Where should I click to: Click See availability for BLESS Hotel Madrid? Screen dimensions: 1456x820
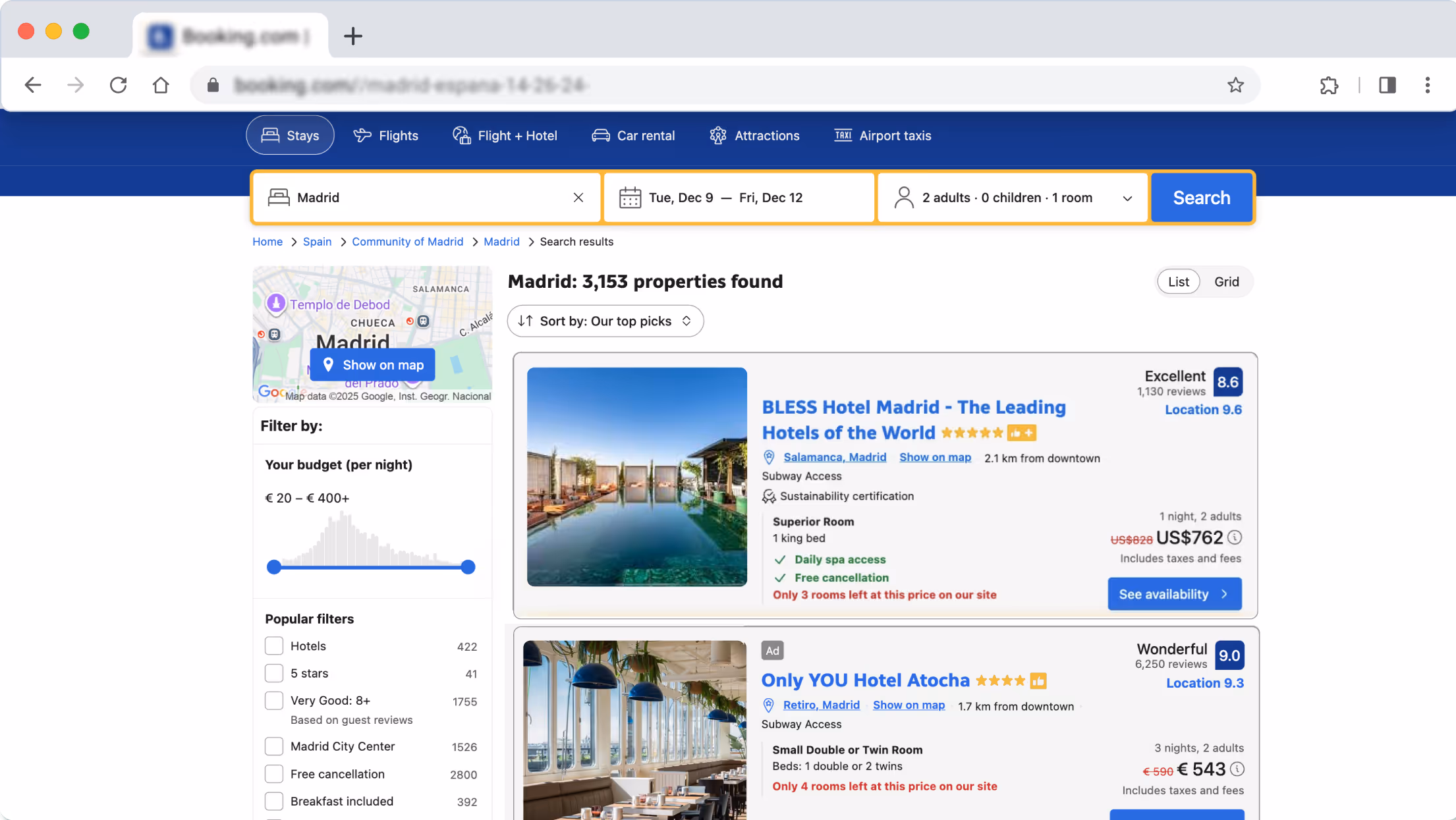[1174, 593]
